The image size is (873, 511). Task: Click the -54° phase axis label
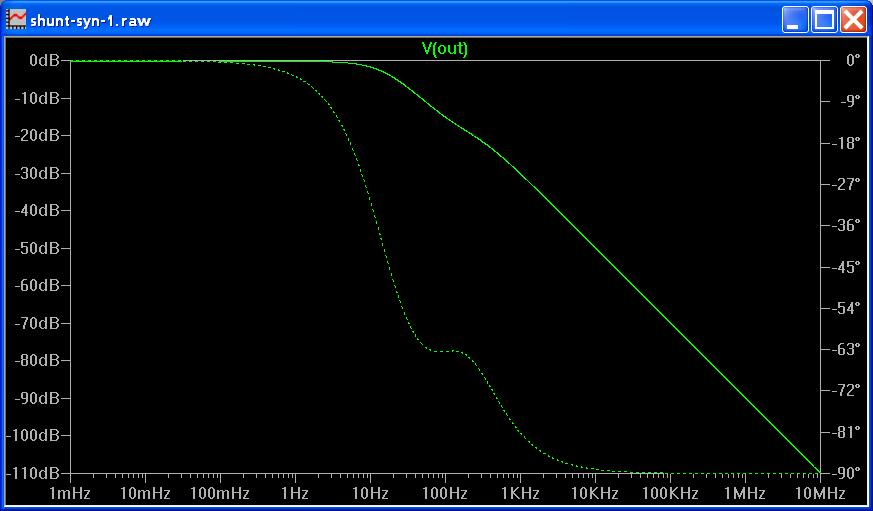(845, 308)
